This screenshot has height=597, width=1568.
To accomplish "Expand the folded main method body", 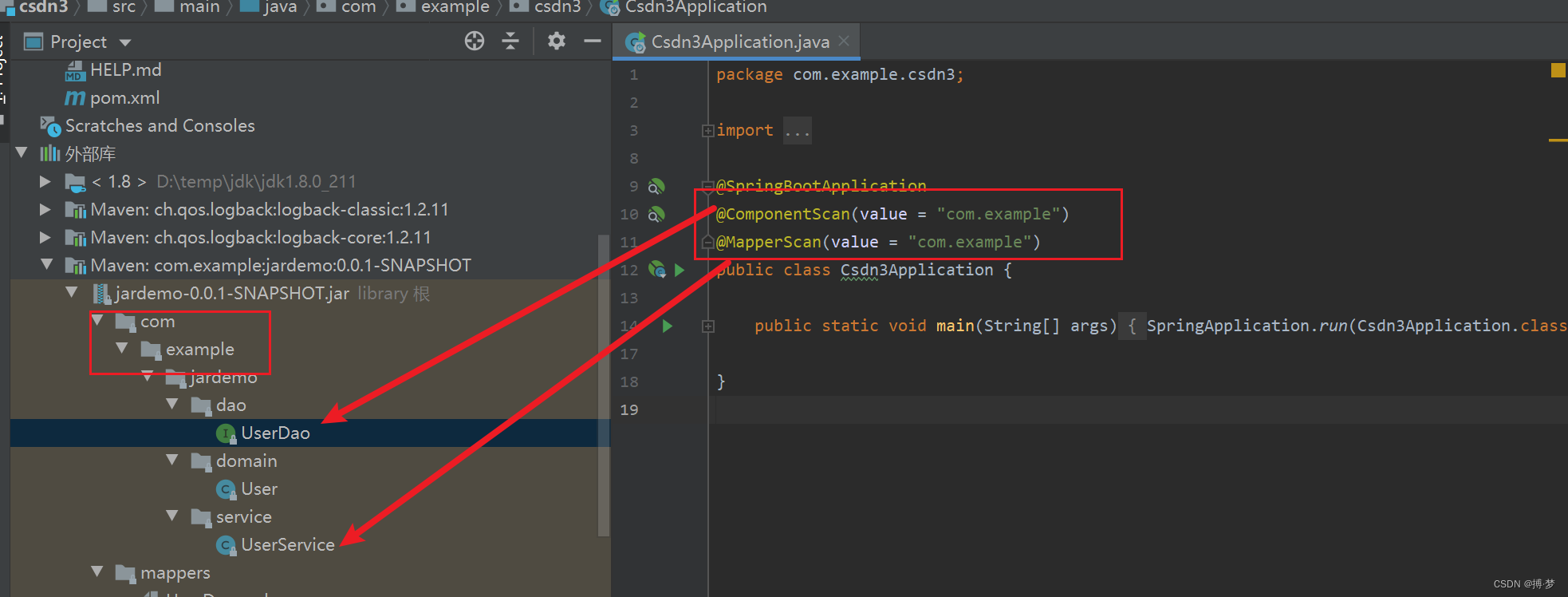I will pos(707,326).
